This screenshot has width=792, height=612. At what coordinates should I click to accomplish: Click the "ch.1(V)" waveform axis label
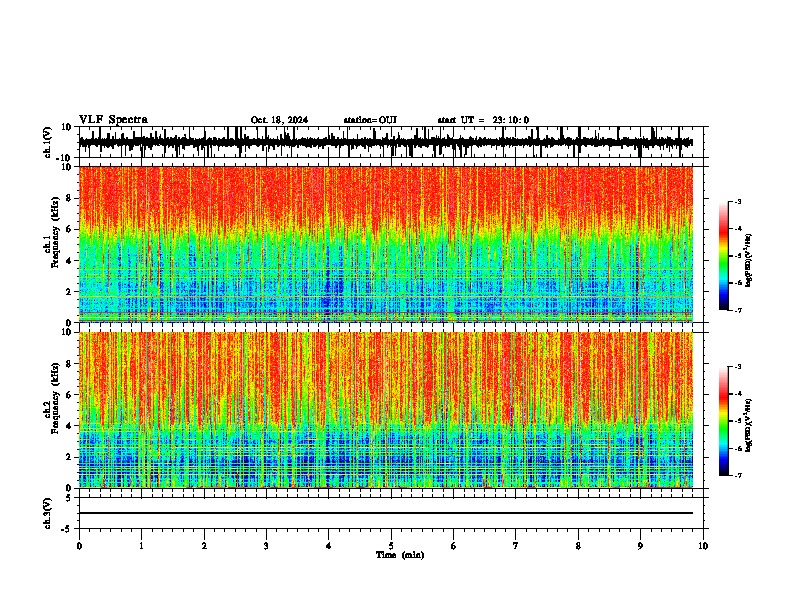click(48, 142)
